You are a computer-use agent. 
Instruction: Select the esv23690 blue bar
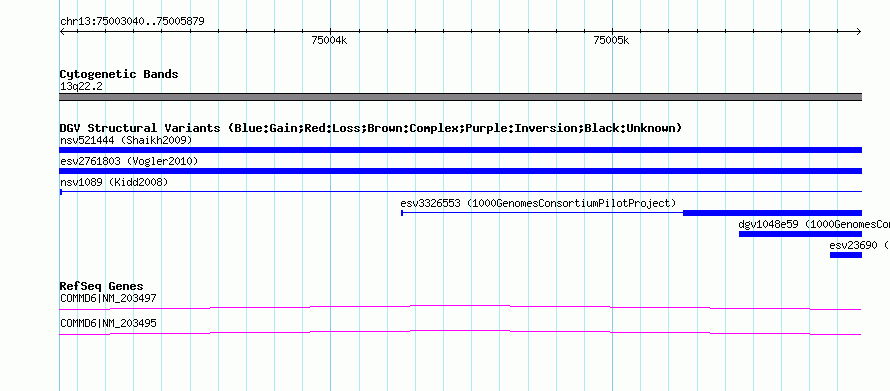(846, 255)
